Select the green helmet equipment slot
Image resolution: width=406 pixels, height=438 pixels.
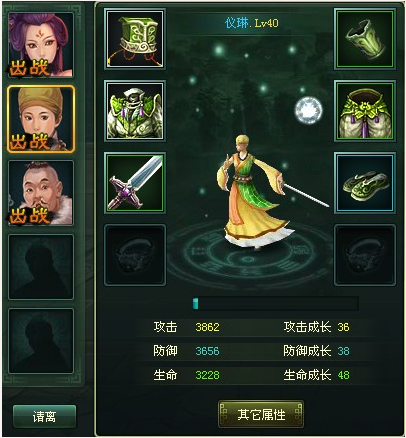pos(135,39)
